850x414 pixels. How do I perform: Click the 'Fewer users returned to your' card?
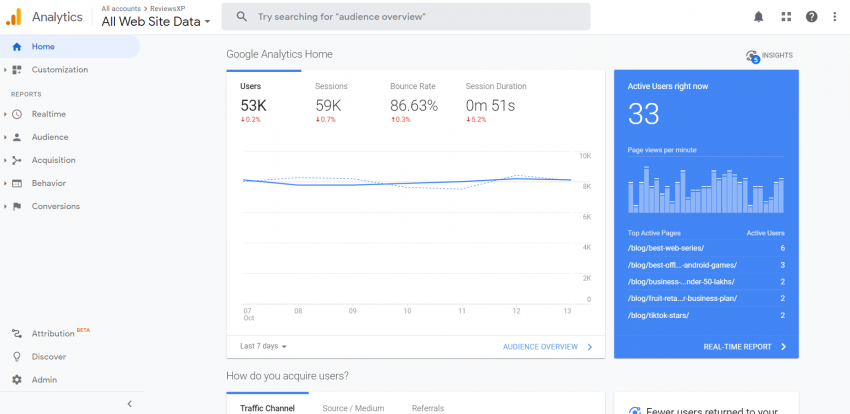pyautogui.click(x=706, y=403)
